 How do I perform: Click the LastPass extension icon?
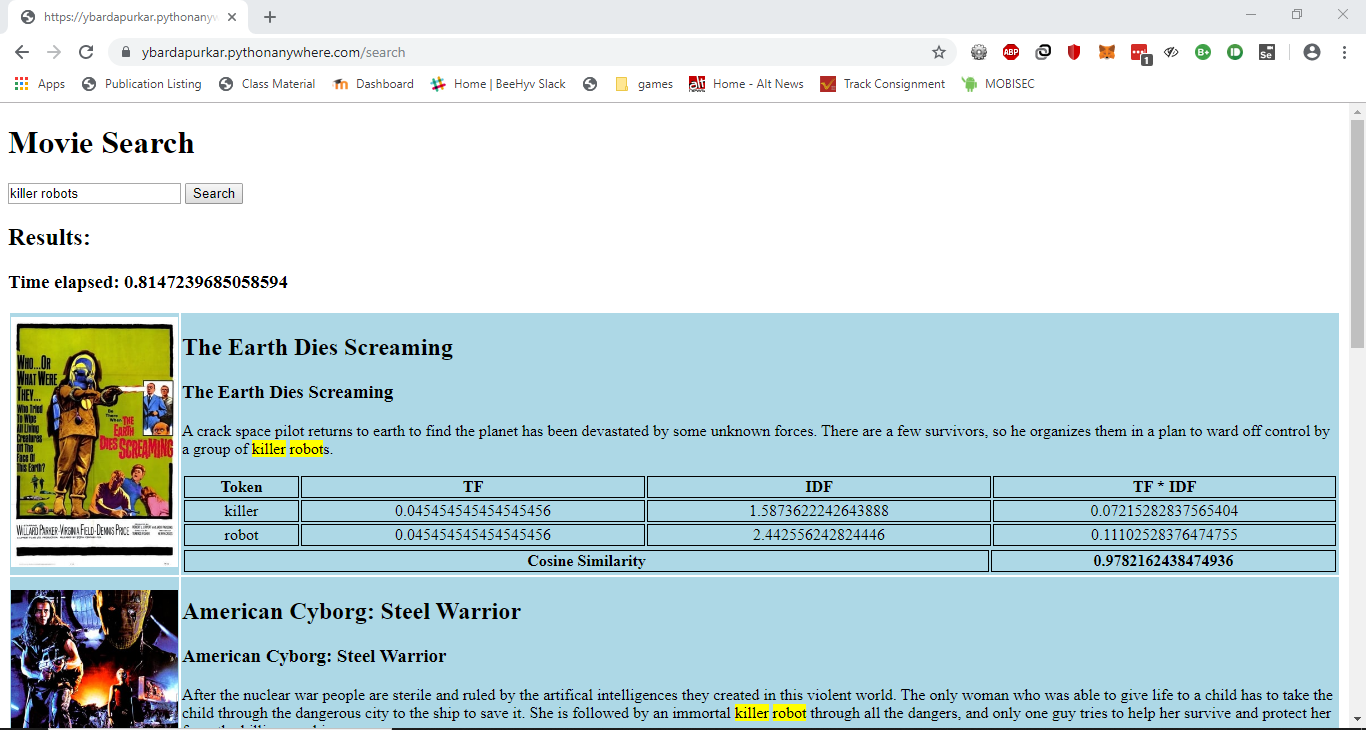1140,52
